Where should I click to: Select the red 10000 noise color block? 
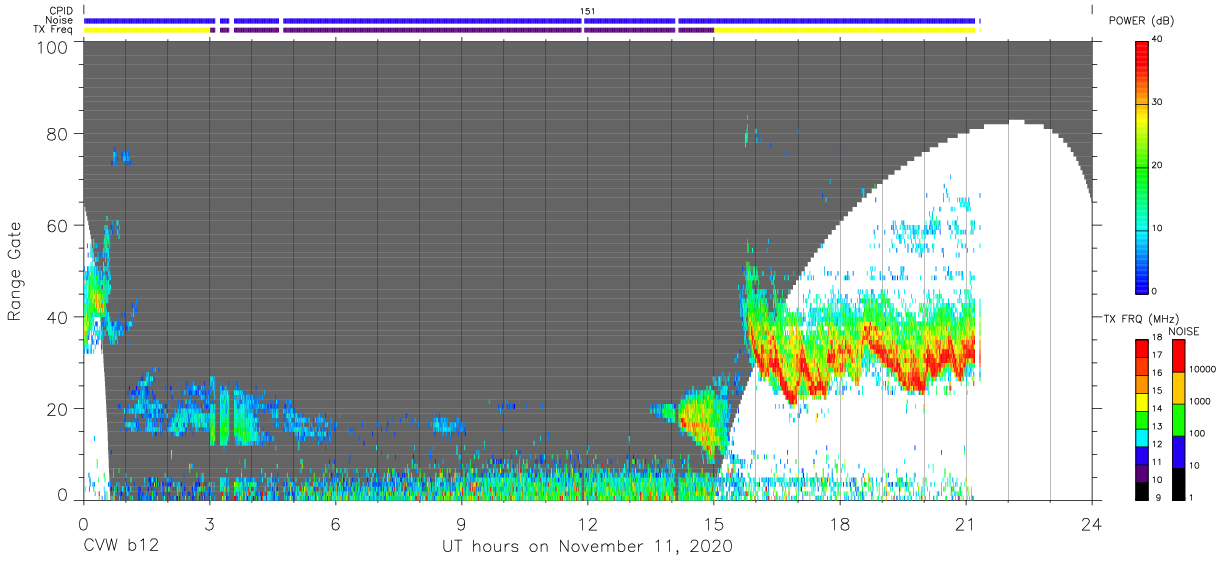point(1177,356)
